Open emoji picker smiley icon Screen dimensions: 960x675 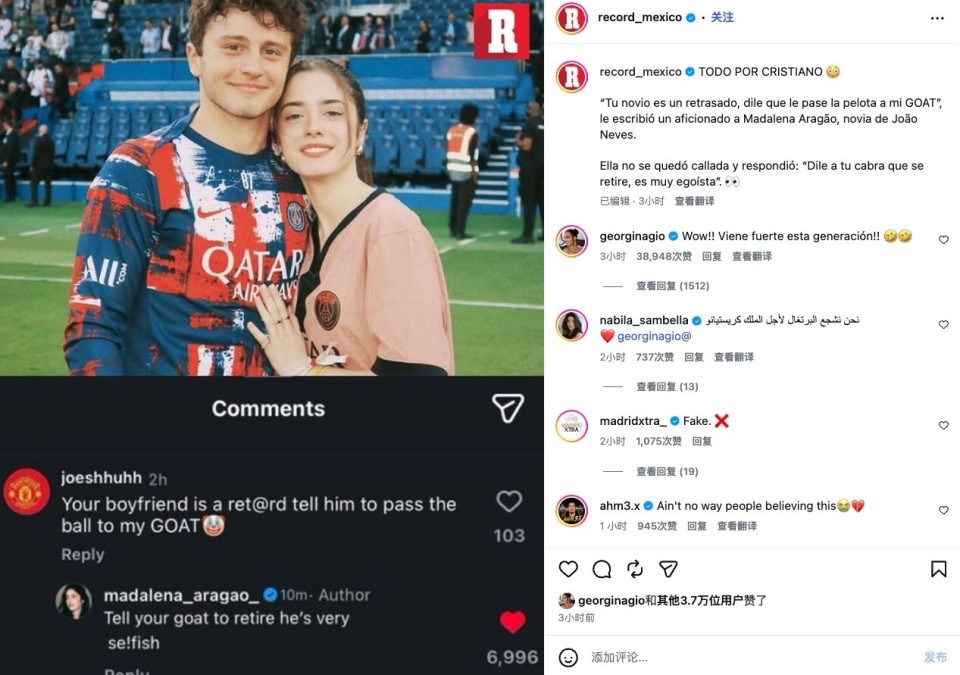coord(568,657)
